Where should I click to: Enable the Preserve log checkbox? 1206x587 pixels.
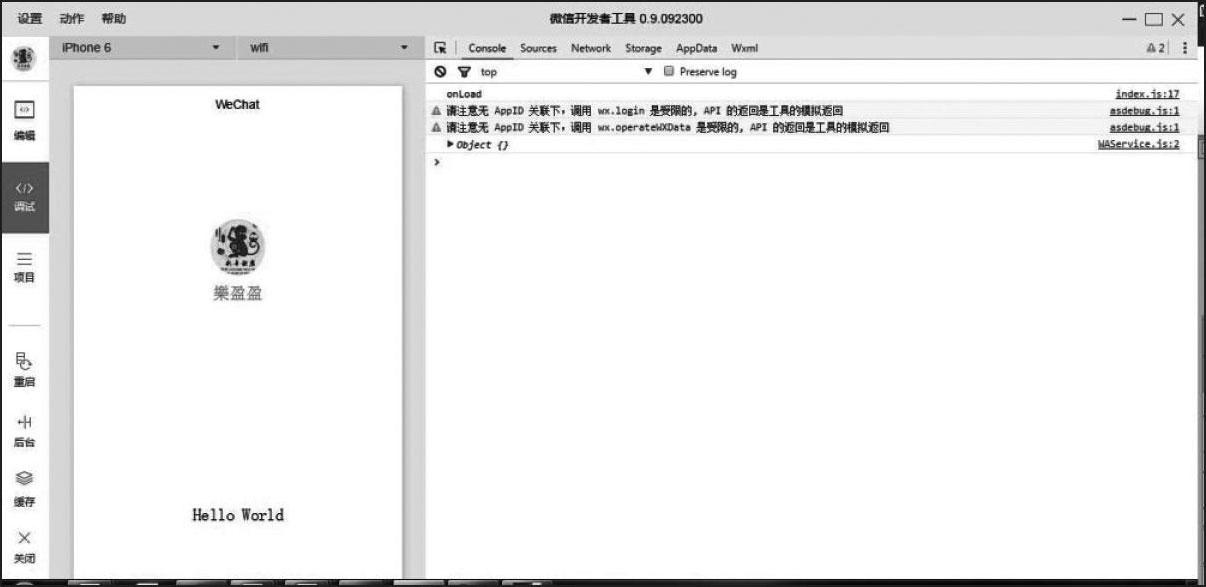pyautogui.click(x=669, y=72)
